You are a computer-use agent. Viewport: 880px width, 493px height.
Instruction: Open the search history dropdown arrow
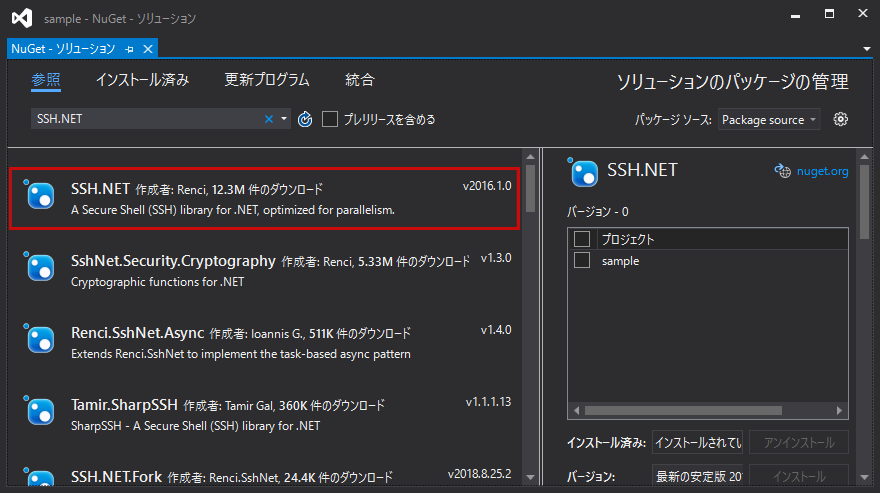tap(283, 119)
